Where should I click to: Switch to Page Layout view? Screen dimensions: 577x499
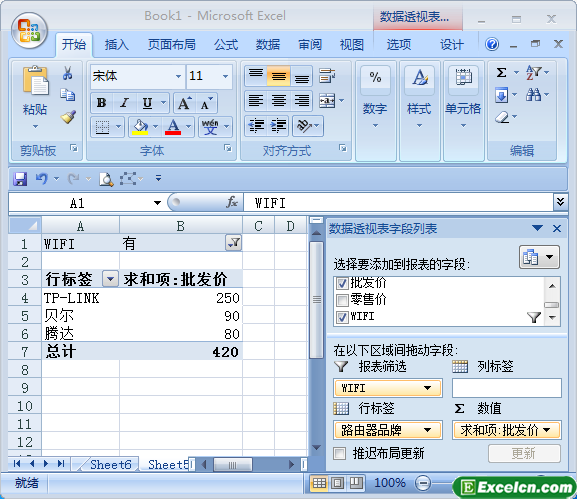(337, 483)
